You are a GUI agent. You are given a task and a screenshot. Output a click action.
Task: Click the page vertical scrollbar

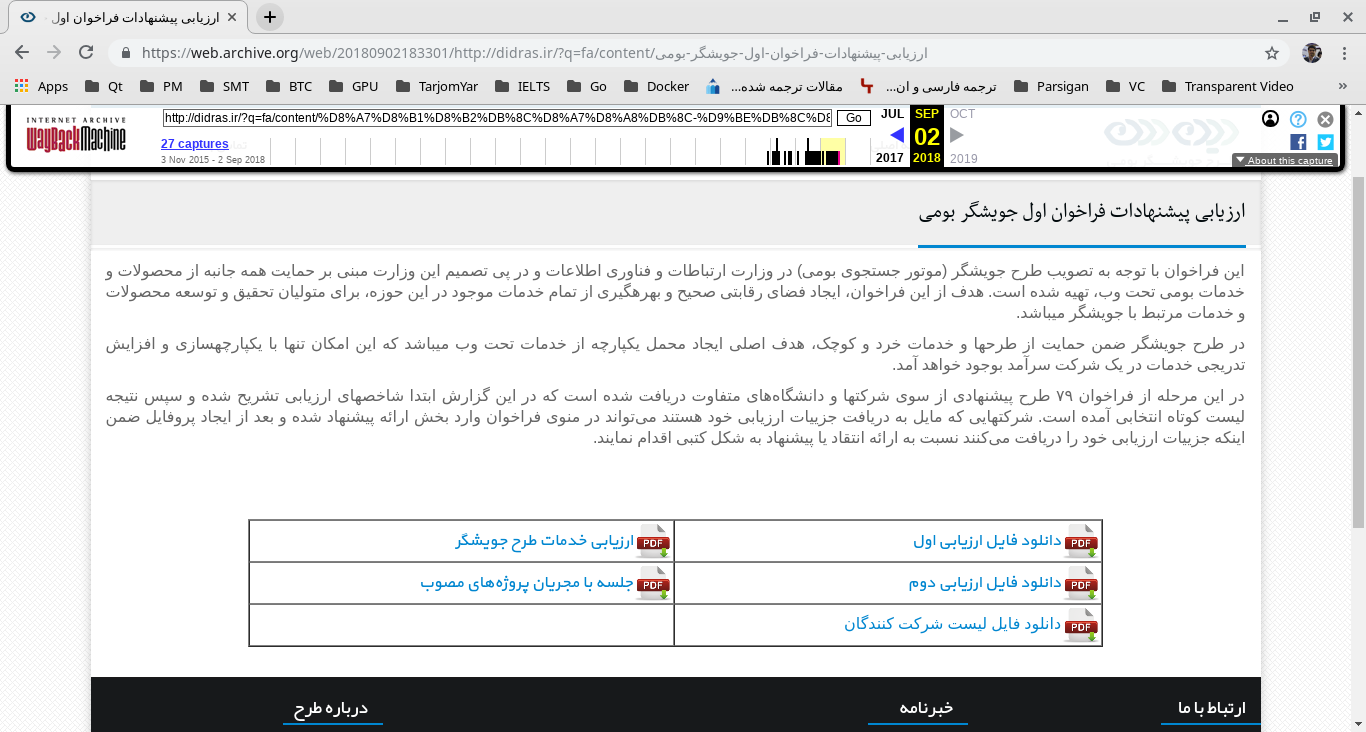click(x=1358, y=350)
